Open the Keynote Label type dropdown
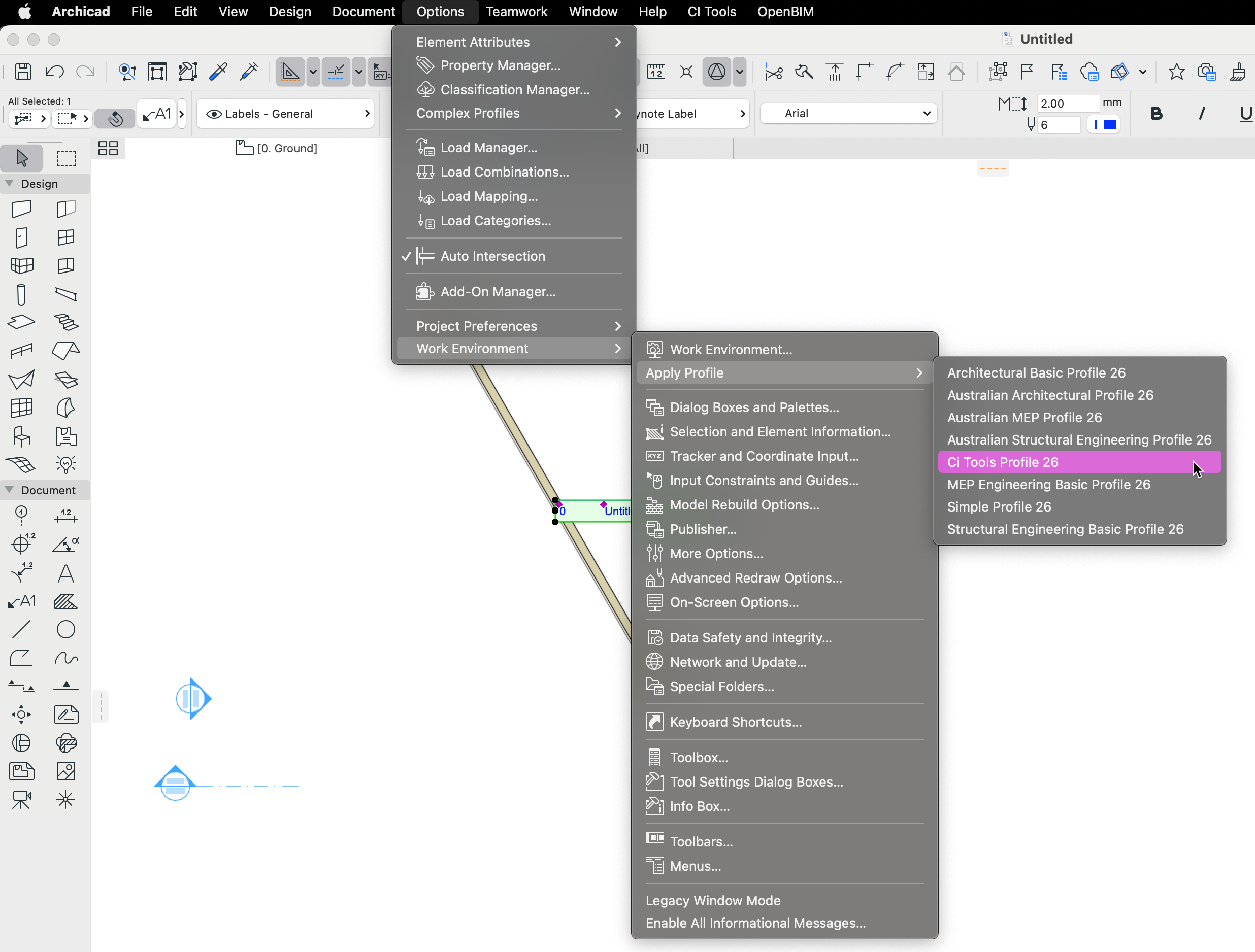Viewport: 1255px width, 952px height. [692, 113]
